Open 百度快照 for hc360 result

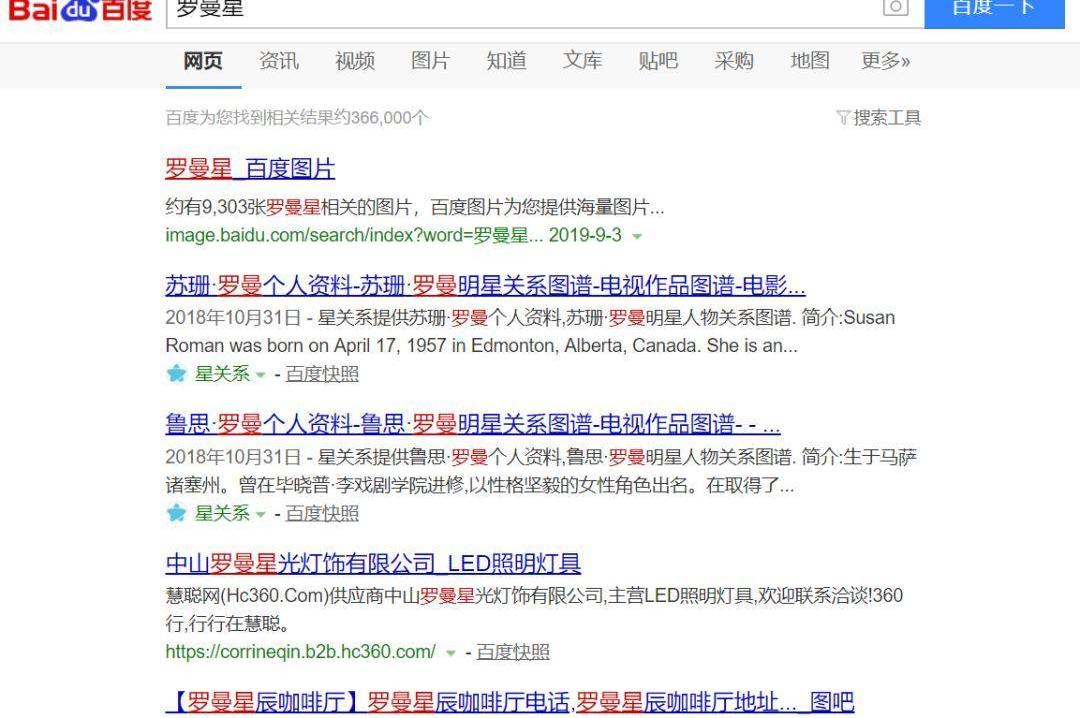pyautogui.click(x=512, y=652)
